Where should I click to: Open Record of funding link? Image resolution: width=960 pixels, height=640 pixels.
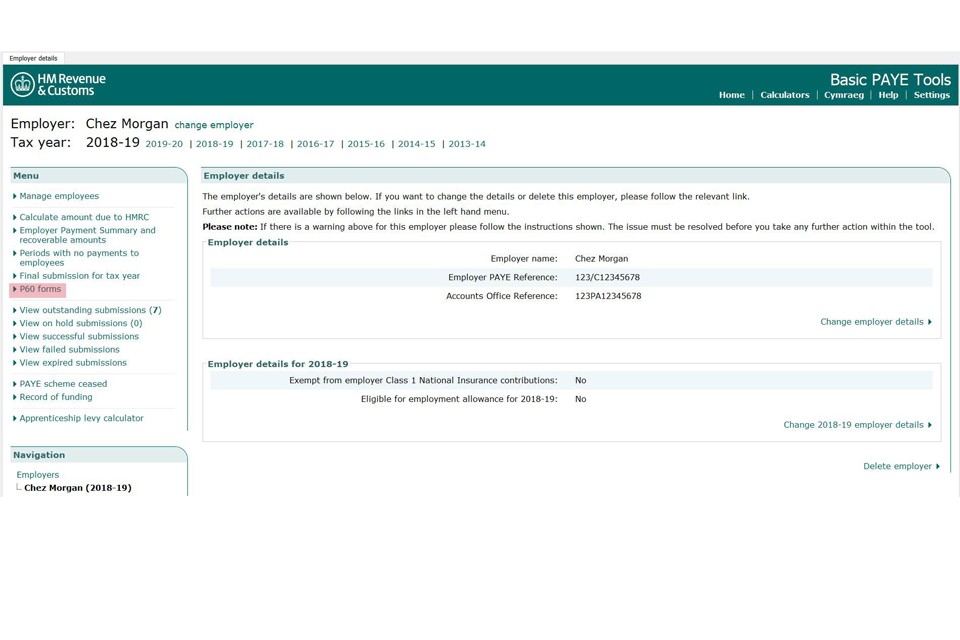pyautogui.click(x=56, y=397)
